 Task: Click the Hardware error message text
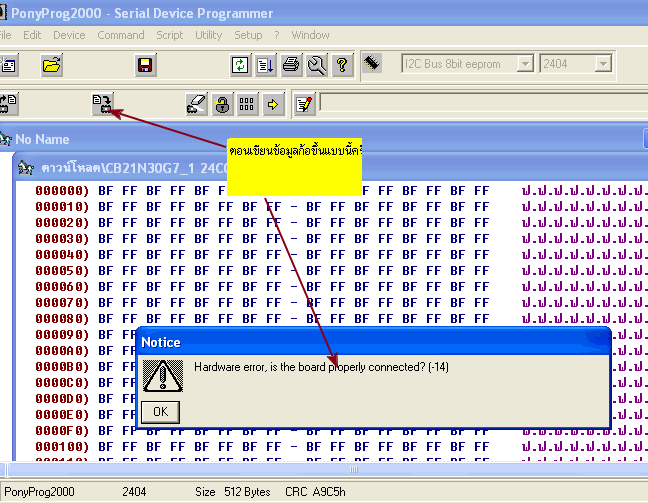click(x=321, y=367)
